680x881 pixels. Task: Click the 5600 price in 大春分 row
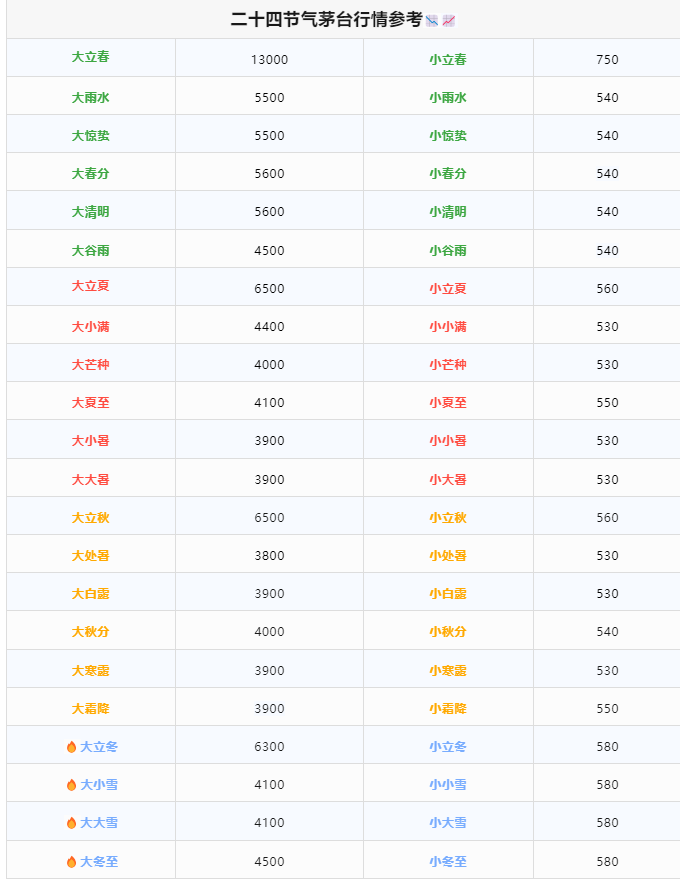[x=269, y=174]
